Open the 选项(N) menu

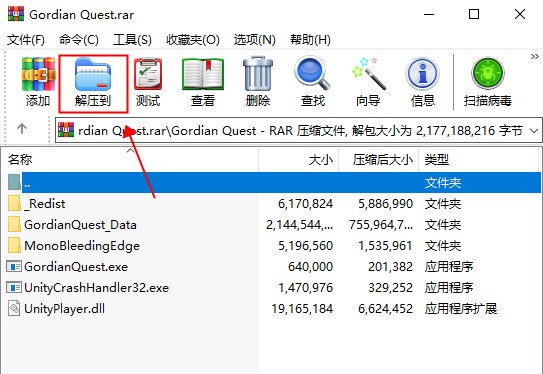coord(255,40)
